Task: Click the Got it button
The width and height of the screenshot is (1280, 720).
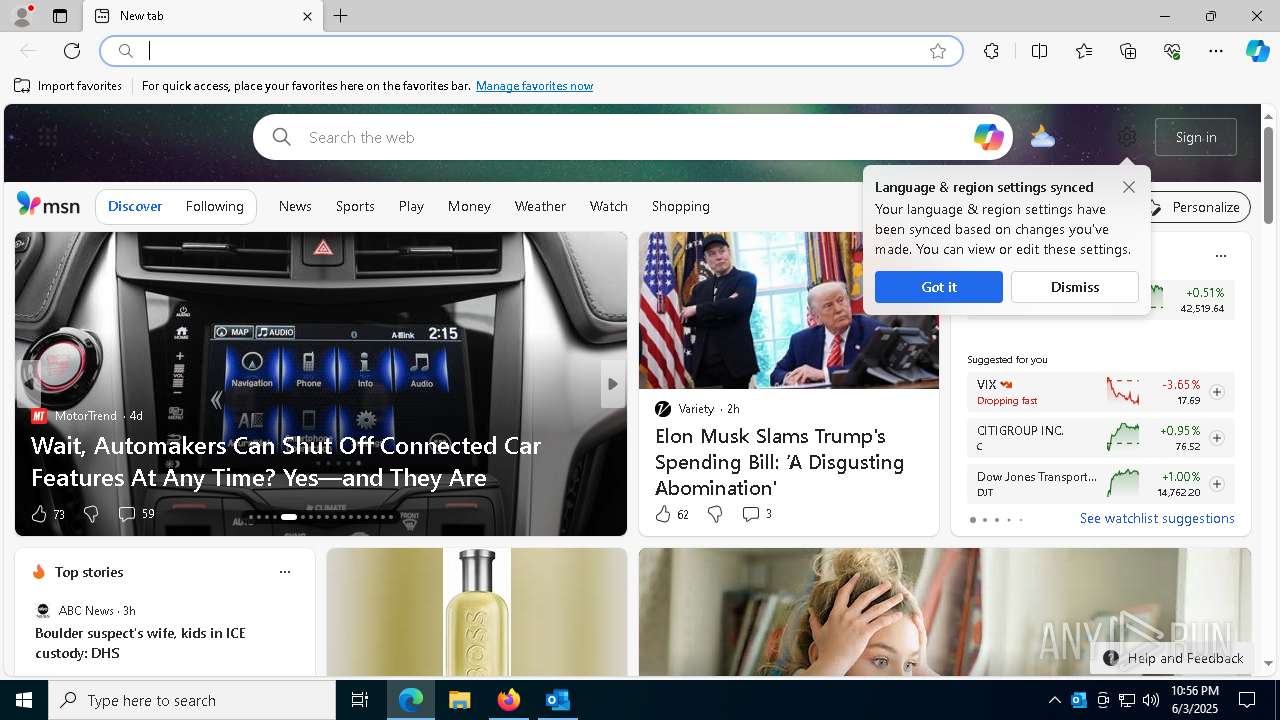Action: pos(939,287)
